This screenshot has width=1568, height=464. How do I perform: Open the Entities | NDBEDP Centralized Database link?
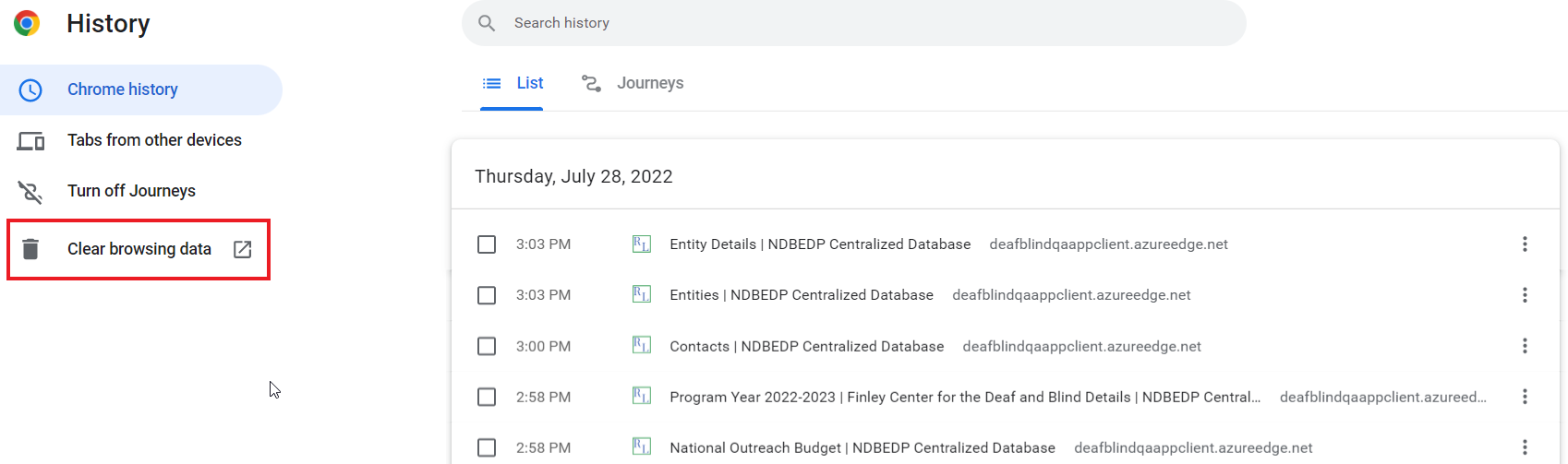801,295
